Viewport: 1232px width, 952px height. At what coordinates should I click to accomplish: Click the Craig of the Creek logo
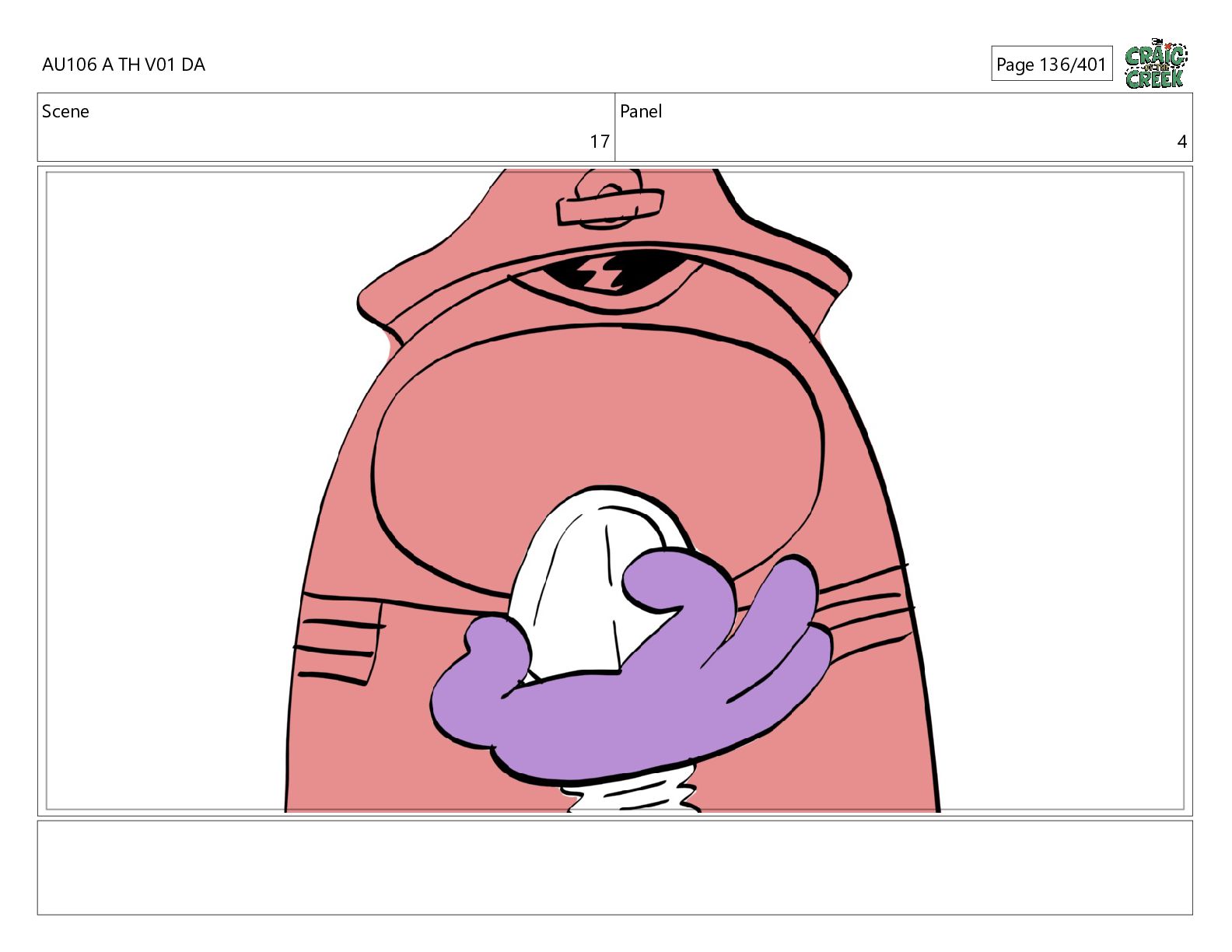coord(1156,63)
